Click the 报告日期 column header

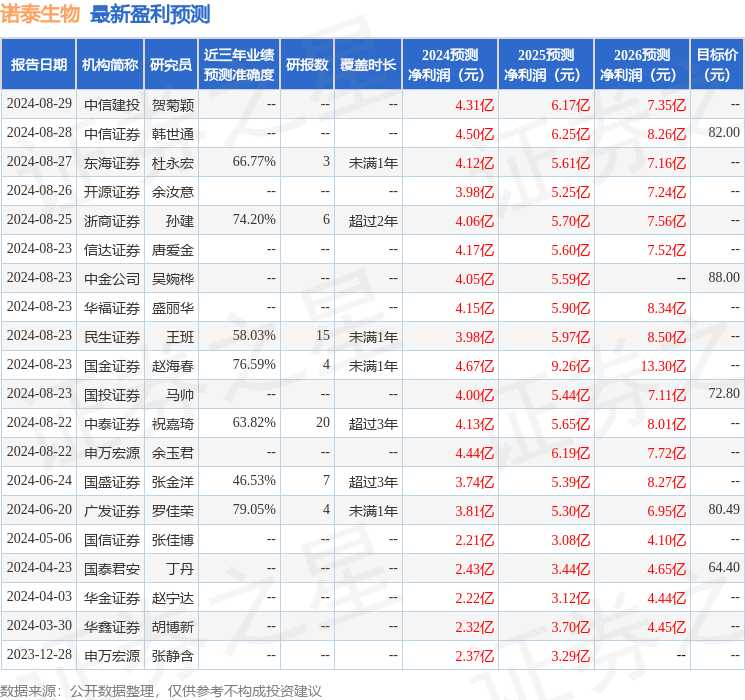point(38,65)
